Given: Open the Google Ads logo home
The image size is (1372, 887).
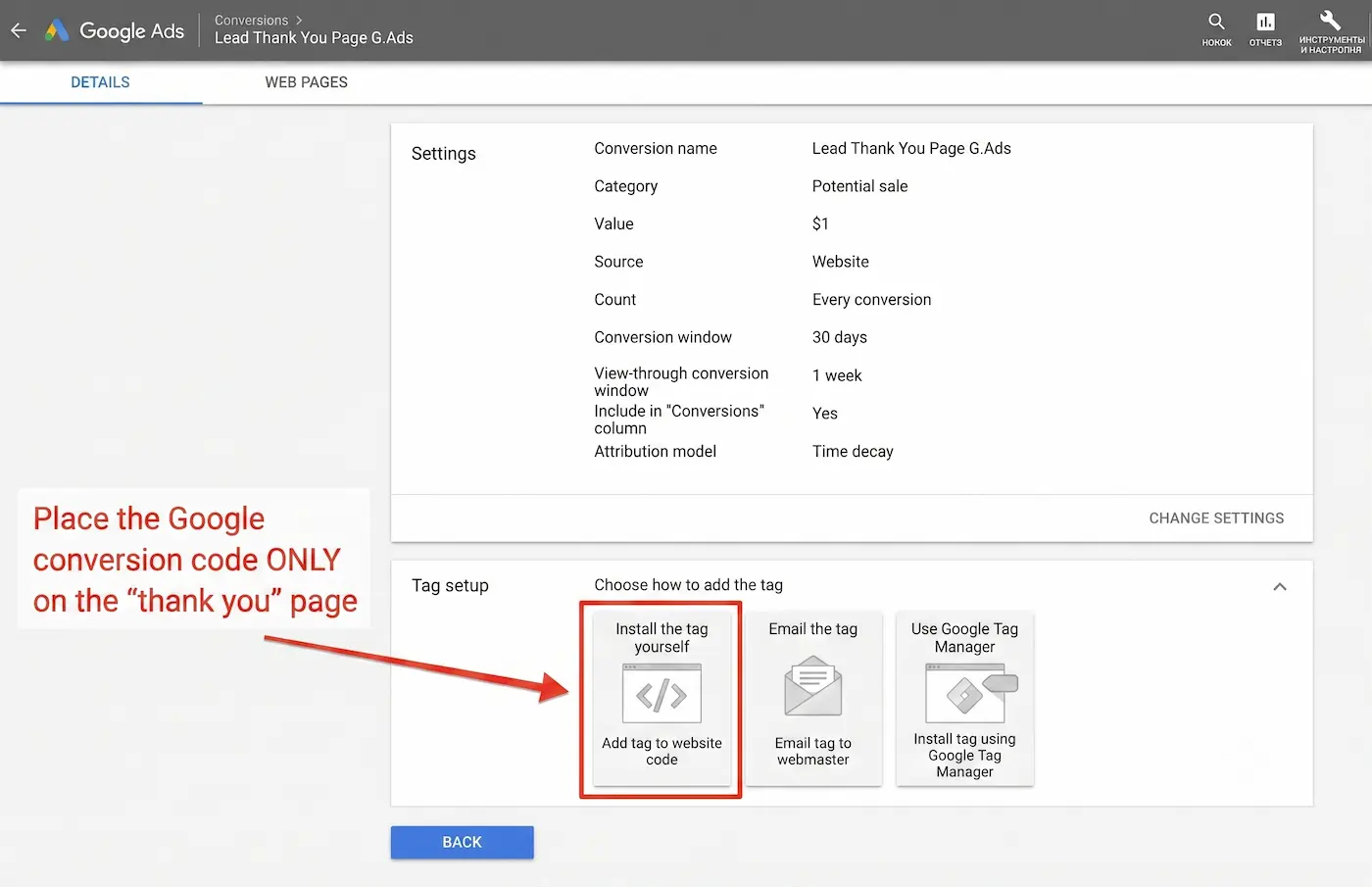Looking at the screenshot, I should tap(115, 30).
